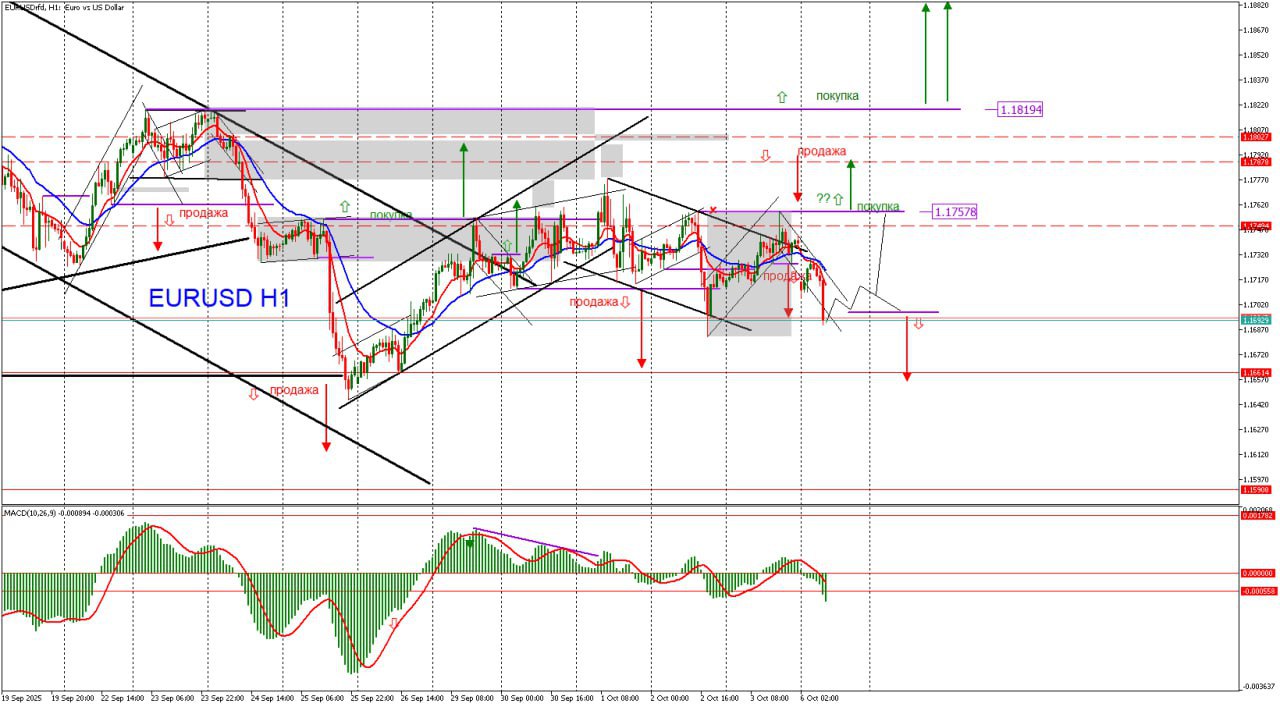Screen dimensions: 1280x707
Task: Click the 19 Sep 2025 time axis label
Action: (x=22, y=697)
